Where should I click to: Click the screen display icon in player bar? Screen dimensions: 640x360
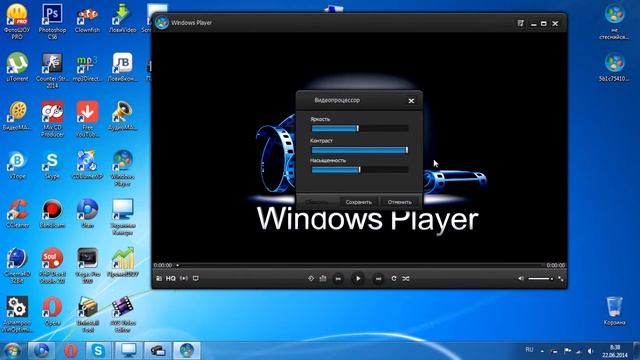tap(196, 278)
